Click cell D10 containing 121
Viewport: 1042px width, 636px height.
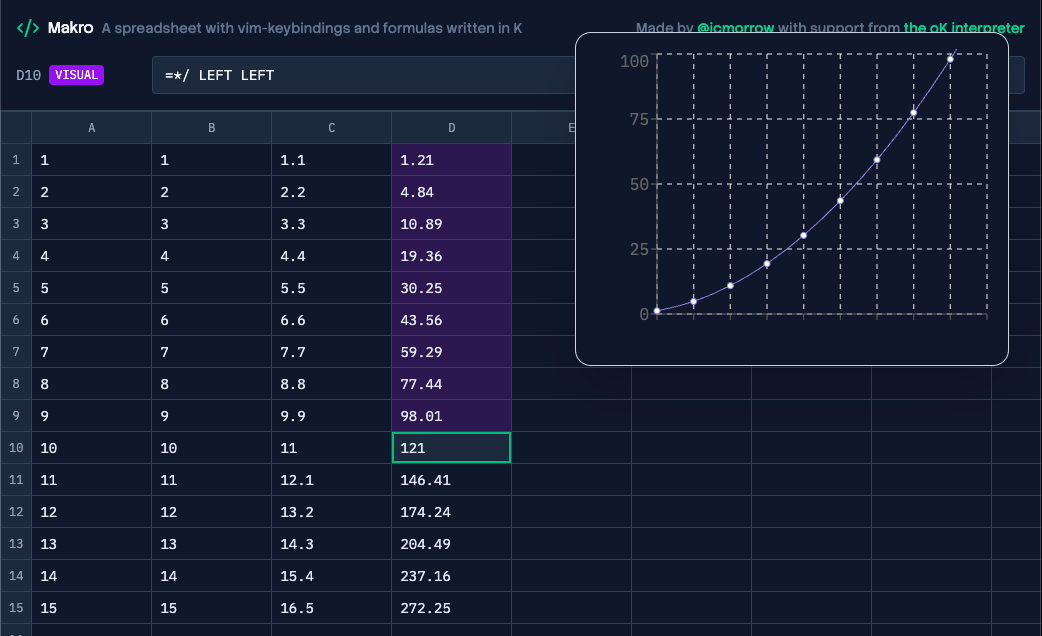[x=451, y=448]
